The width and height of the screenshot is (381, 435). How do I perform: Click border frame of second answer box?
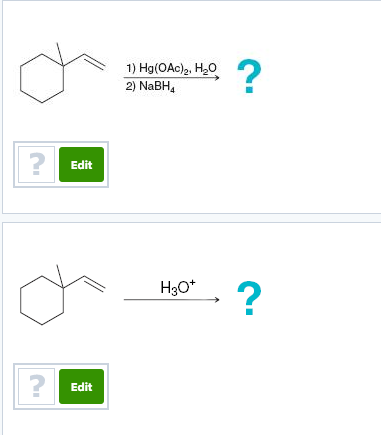pyautogui.click(x=61, y=365)
